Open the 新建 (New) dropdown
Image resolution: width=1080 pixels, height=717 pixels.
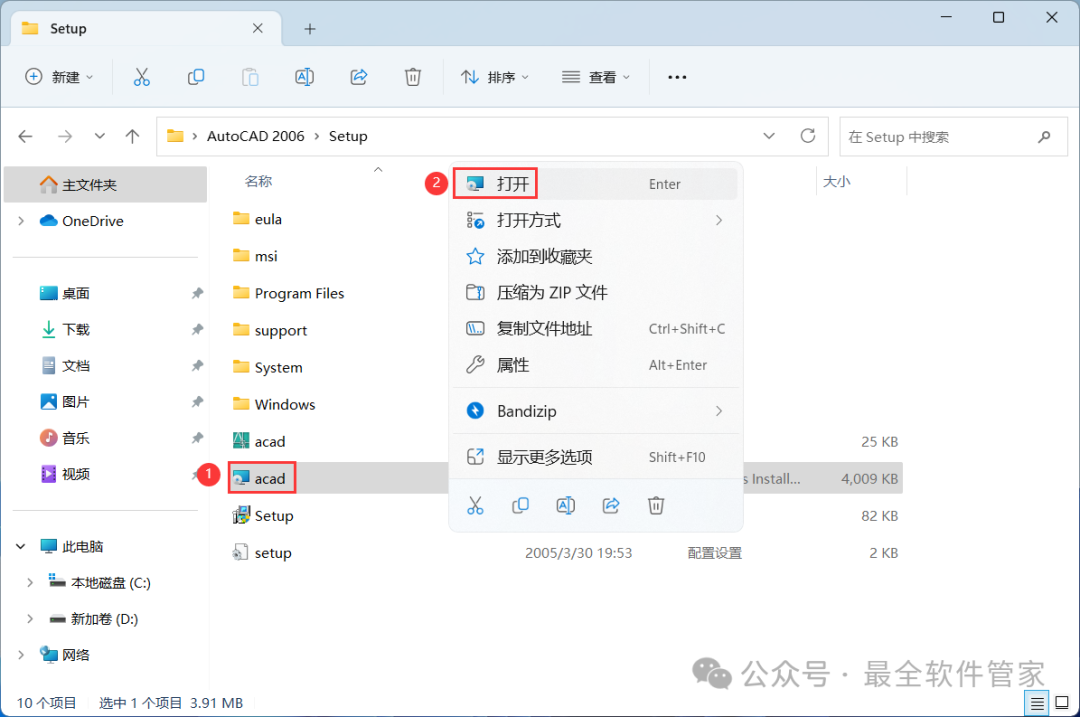59,77
